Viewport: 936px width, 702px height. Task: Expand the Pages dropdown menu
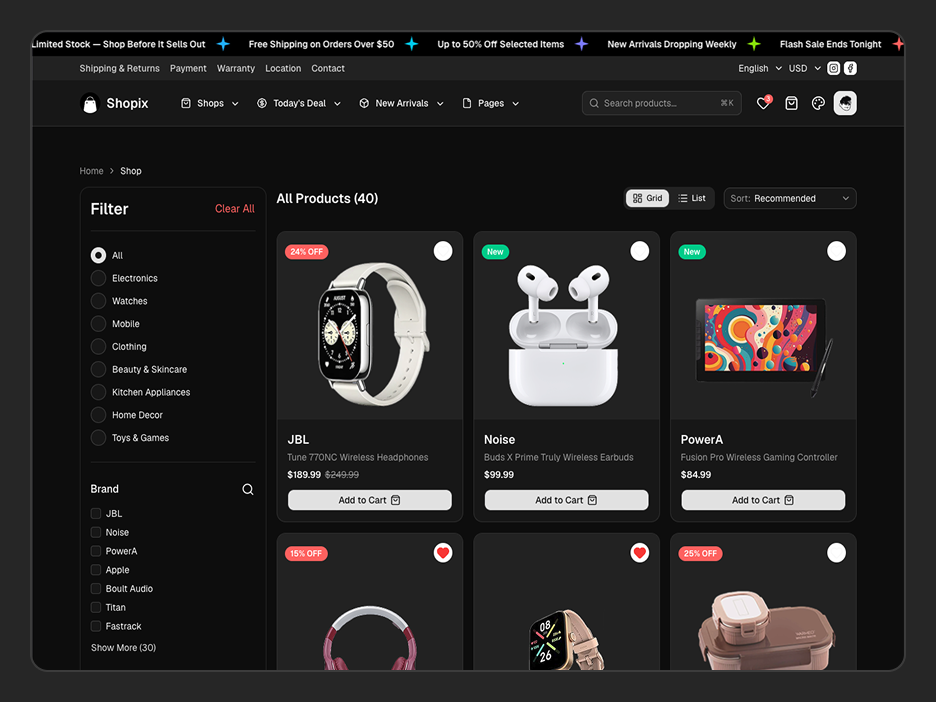[490, 103]
